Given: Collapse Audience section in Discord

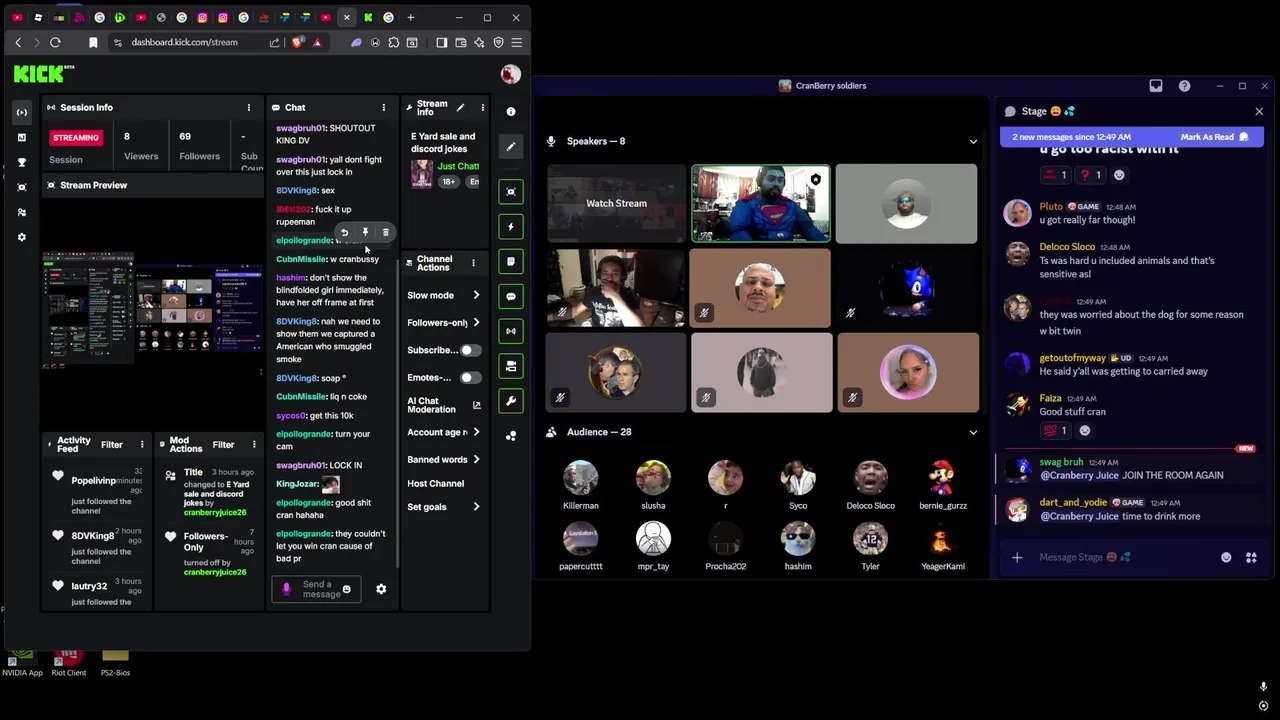Looking at the screenshot, I should tap(973, 432).
